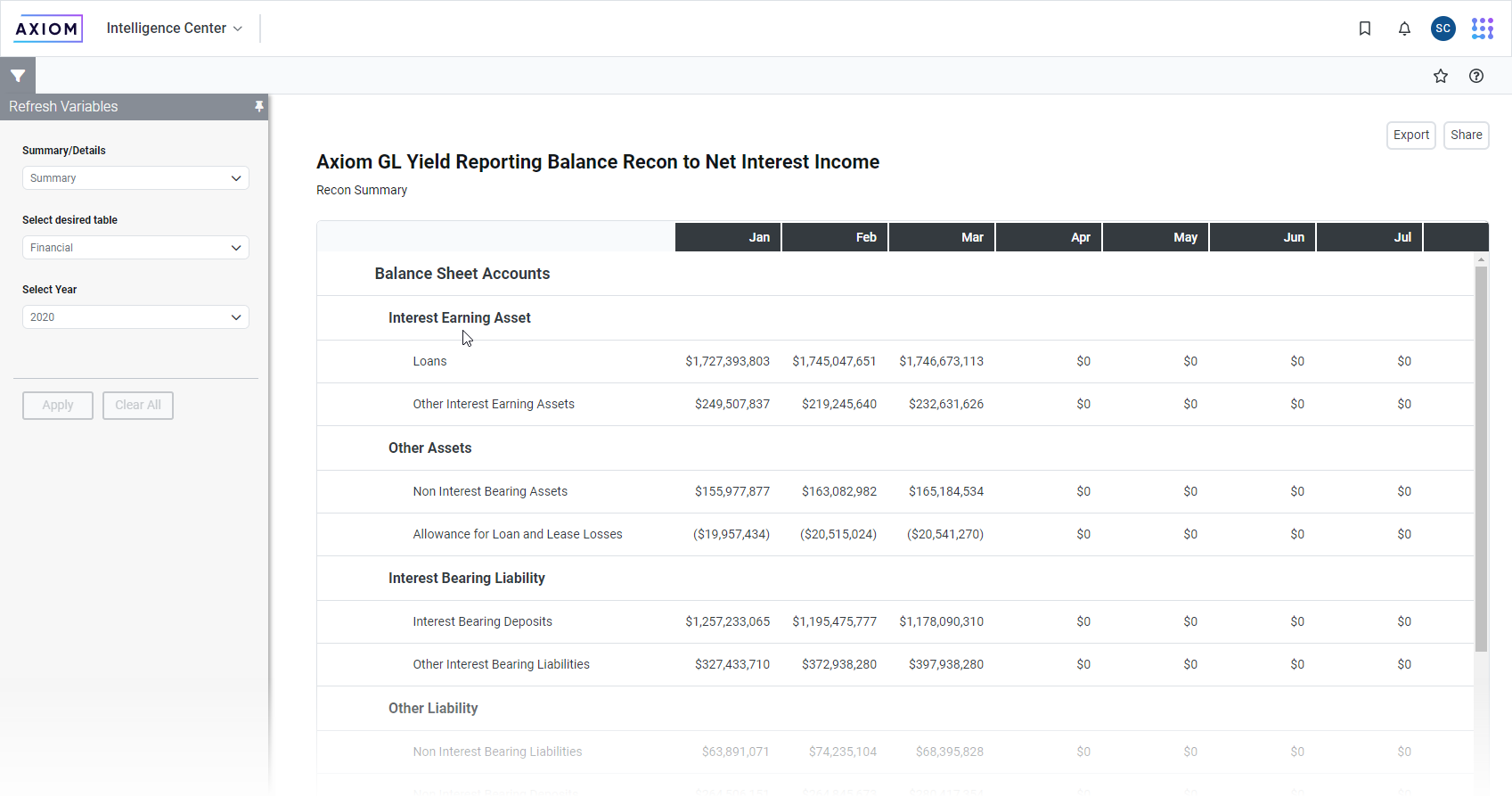Image resolution: width=1512 pixels, height=797 pixels.
Task: Open the bookmark icon in header
Action: coord(1365,29)
